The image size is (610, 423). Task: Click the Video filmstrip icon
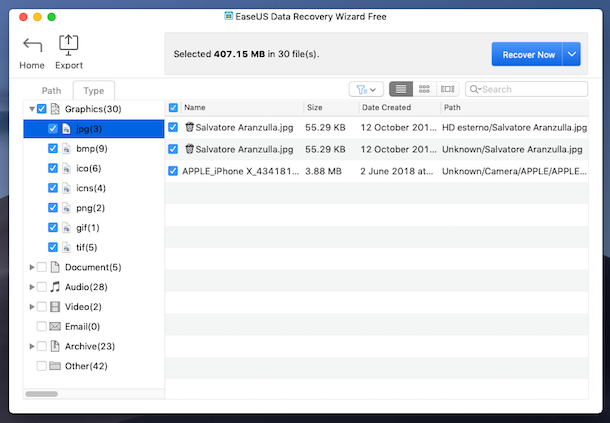(x=55, y=307)
